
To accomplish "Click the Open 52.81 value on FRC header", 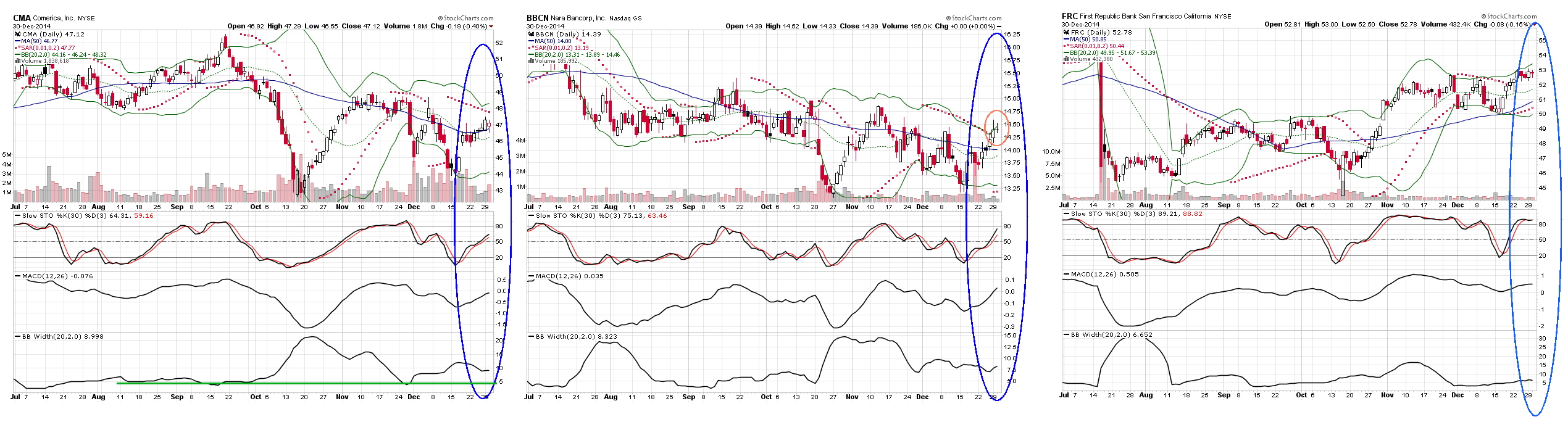I will tap(1282, 24).
